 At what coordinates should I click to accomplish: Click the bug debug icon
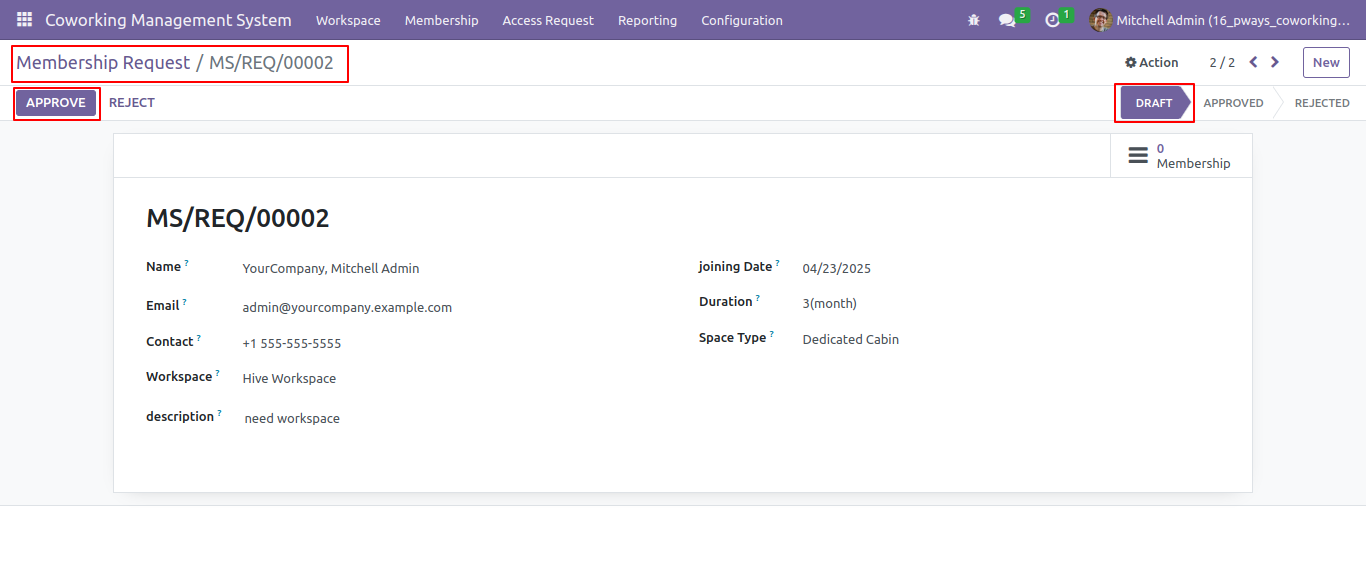point(974,20)
